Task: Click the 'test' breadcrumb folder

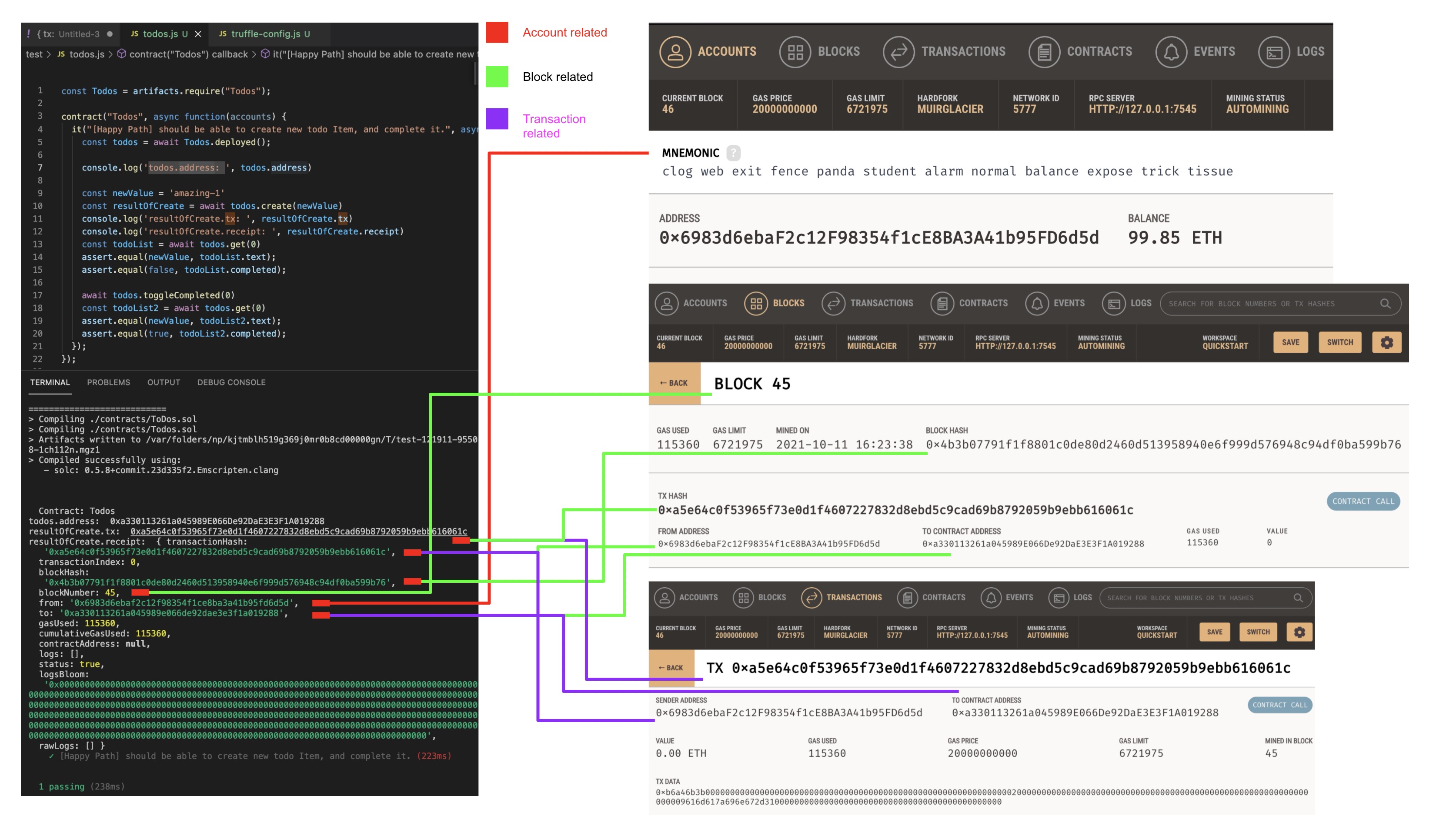Action: point(34,54)
